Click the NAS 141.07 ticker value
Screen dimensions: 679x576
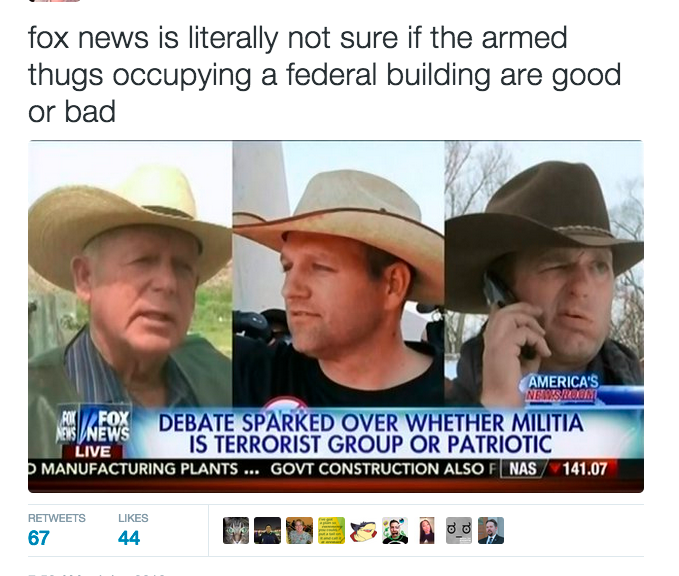point(559,469)
